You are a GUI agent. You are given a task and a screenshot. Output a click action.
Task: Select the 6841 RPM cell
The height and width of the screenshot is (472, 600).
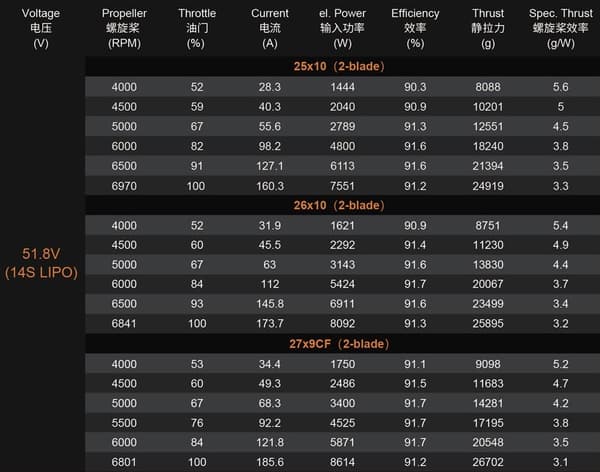(124, 323)
